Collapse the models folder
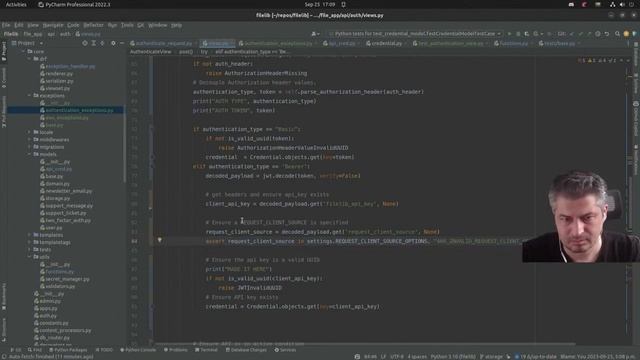 click(29, 154)
